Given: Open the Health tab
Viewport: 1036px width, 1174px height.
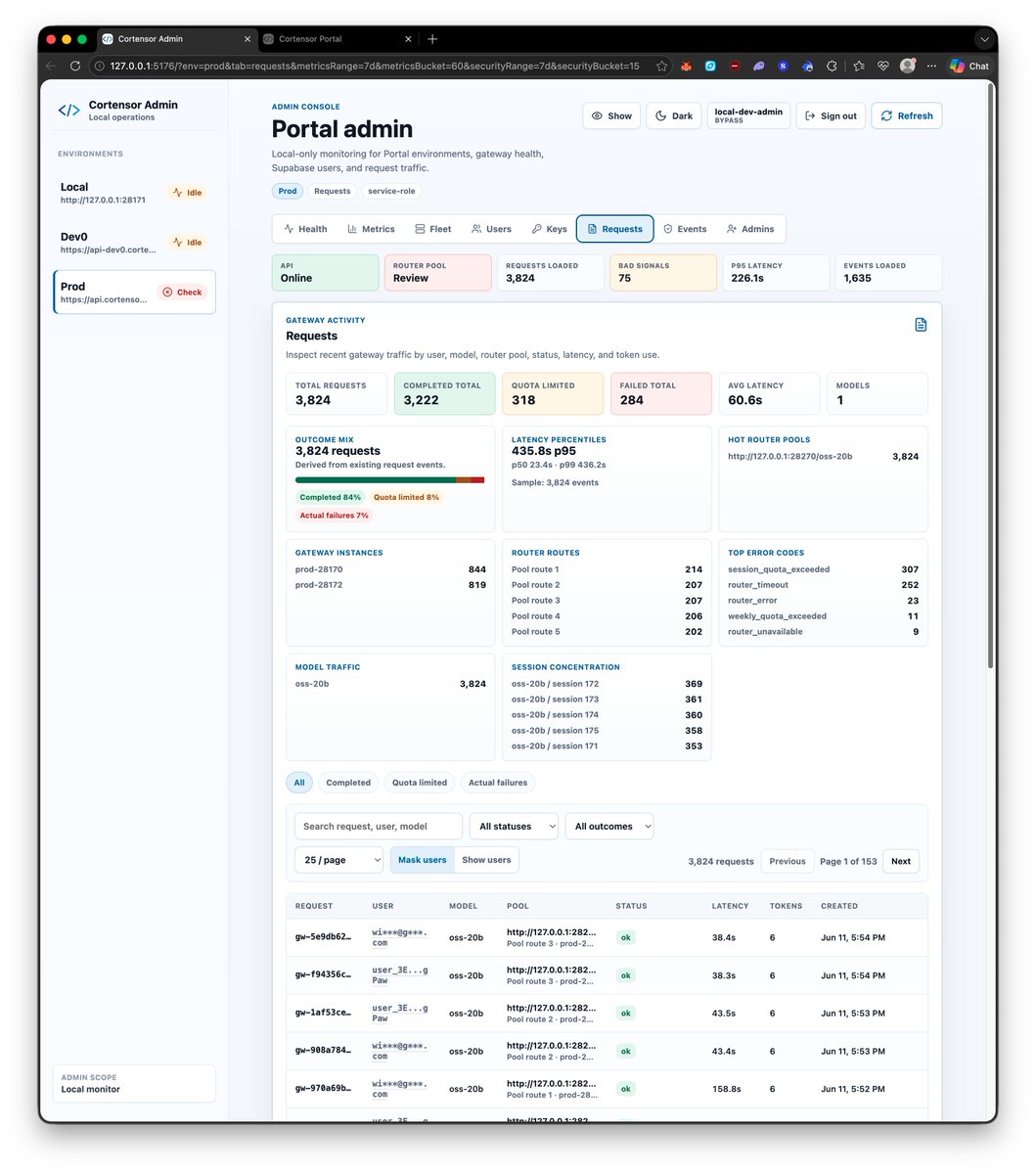Looking at the screenshot, I should (305, 229).
